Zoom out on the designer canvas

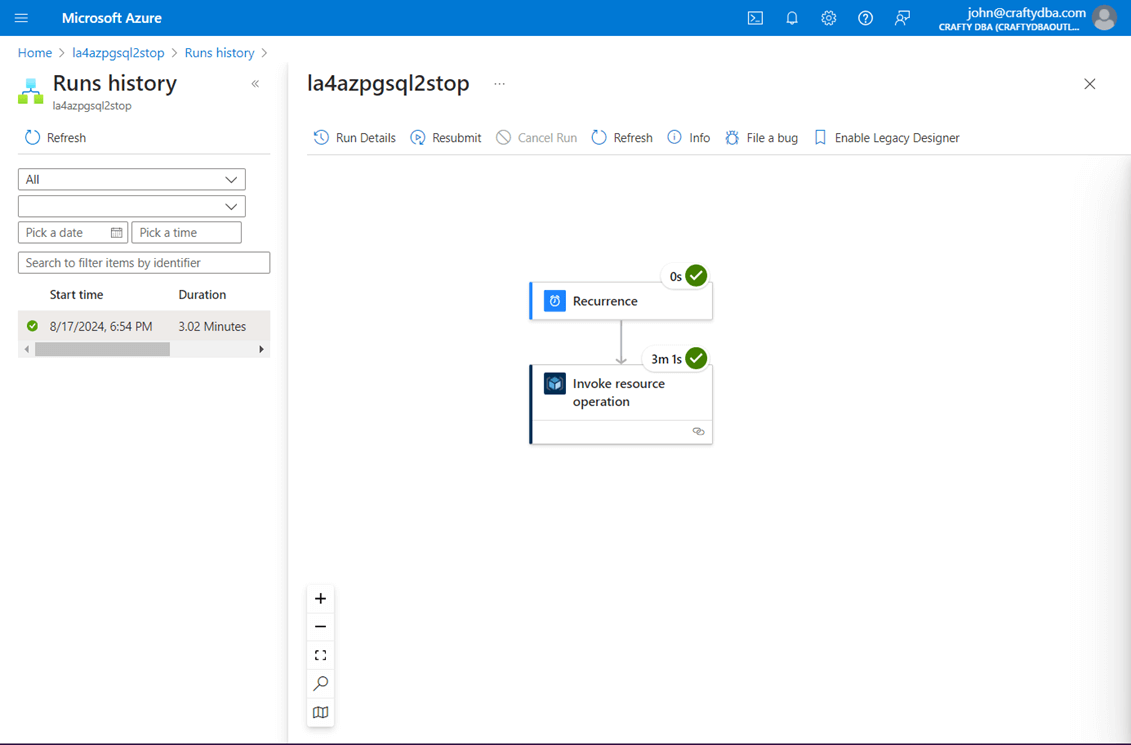(320, 627)
